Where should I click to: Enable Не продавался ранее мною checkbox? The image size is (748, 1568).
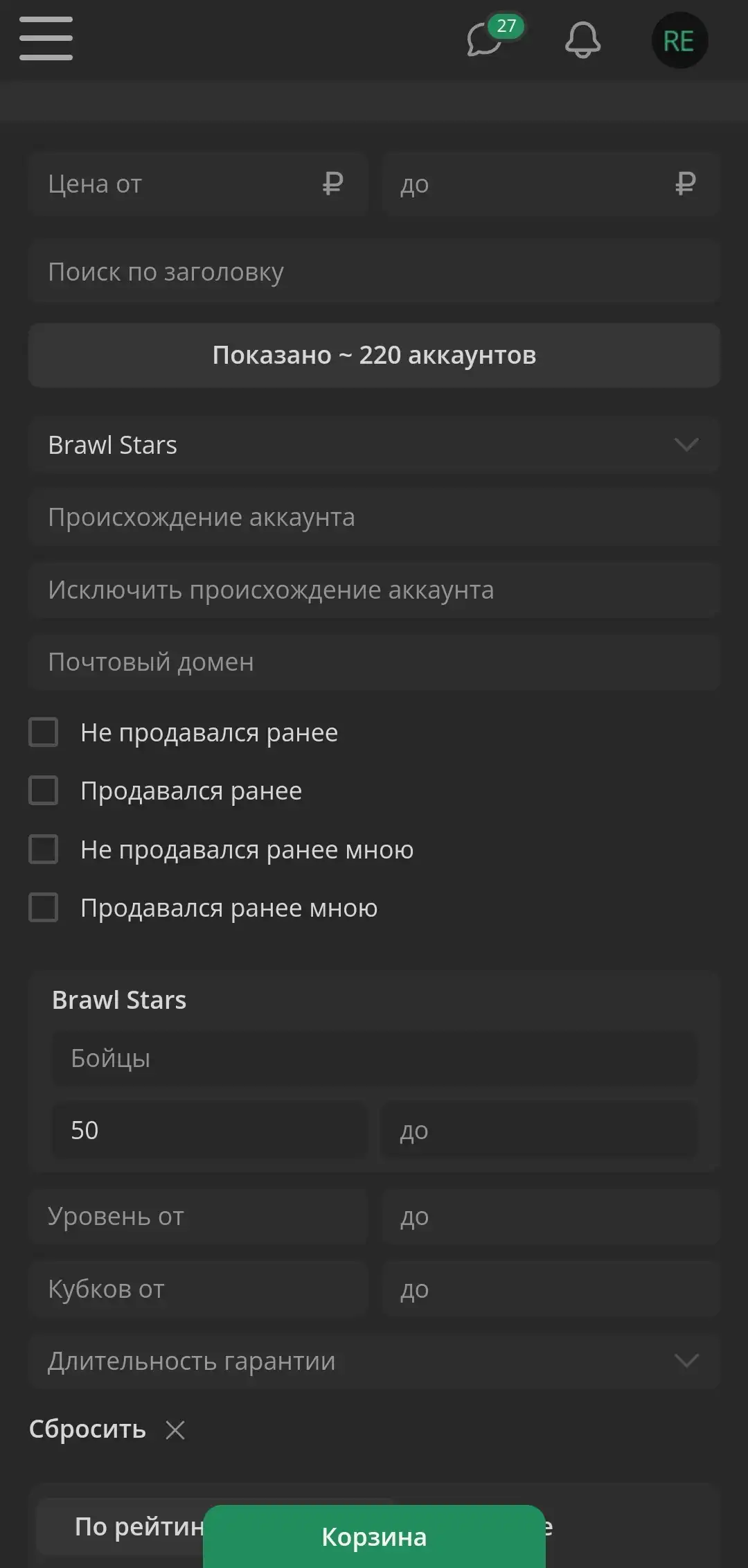43,849
